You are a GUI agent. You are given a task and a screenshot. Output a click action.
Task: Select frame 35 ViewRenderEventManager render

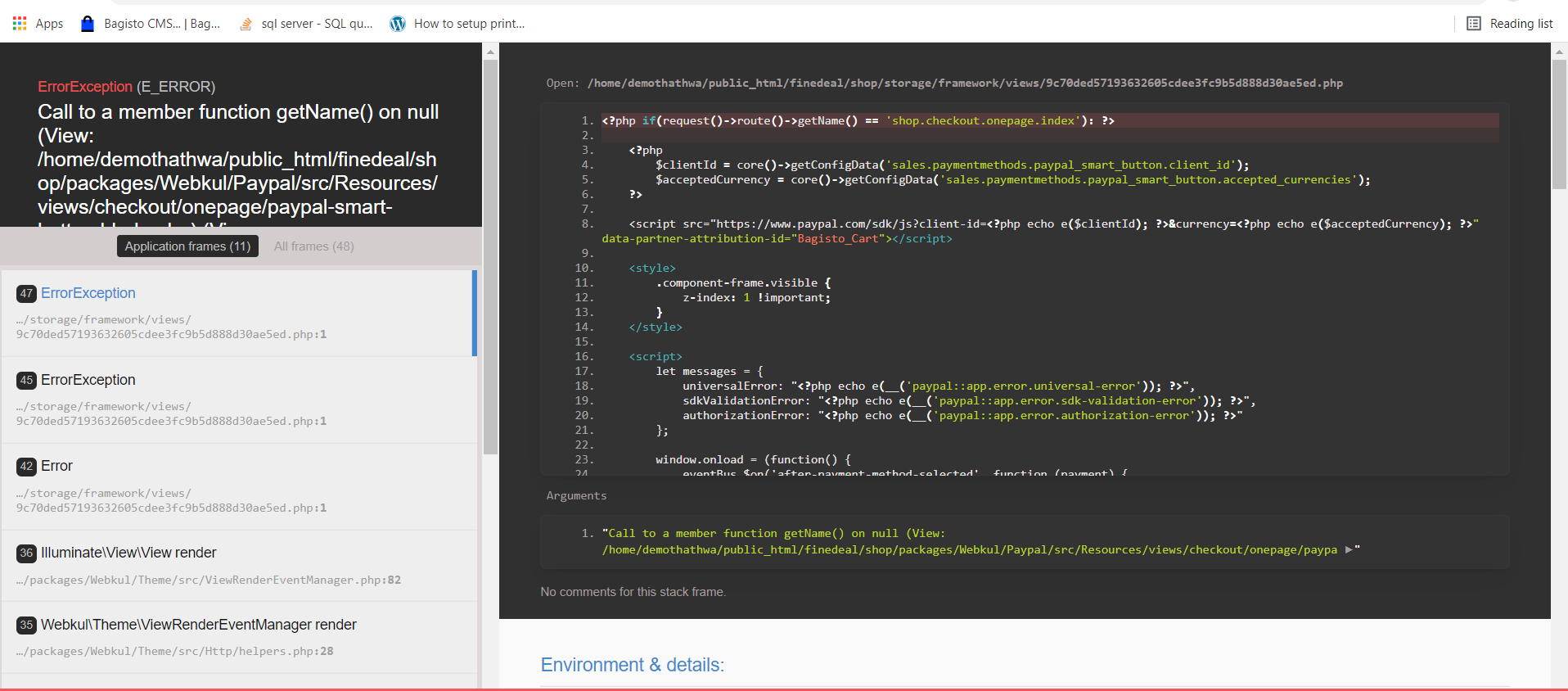coord(238,637)
